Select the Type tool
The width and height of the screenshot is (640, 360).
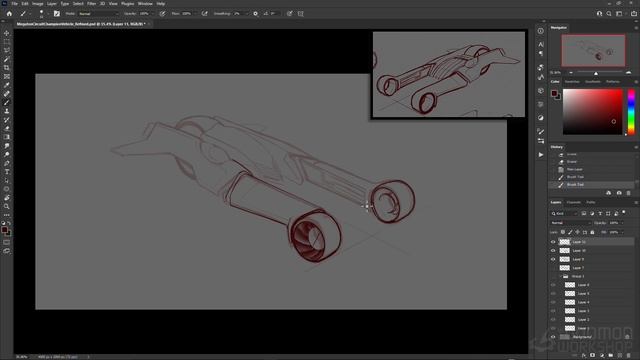[7, 172]
